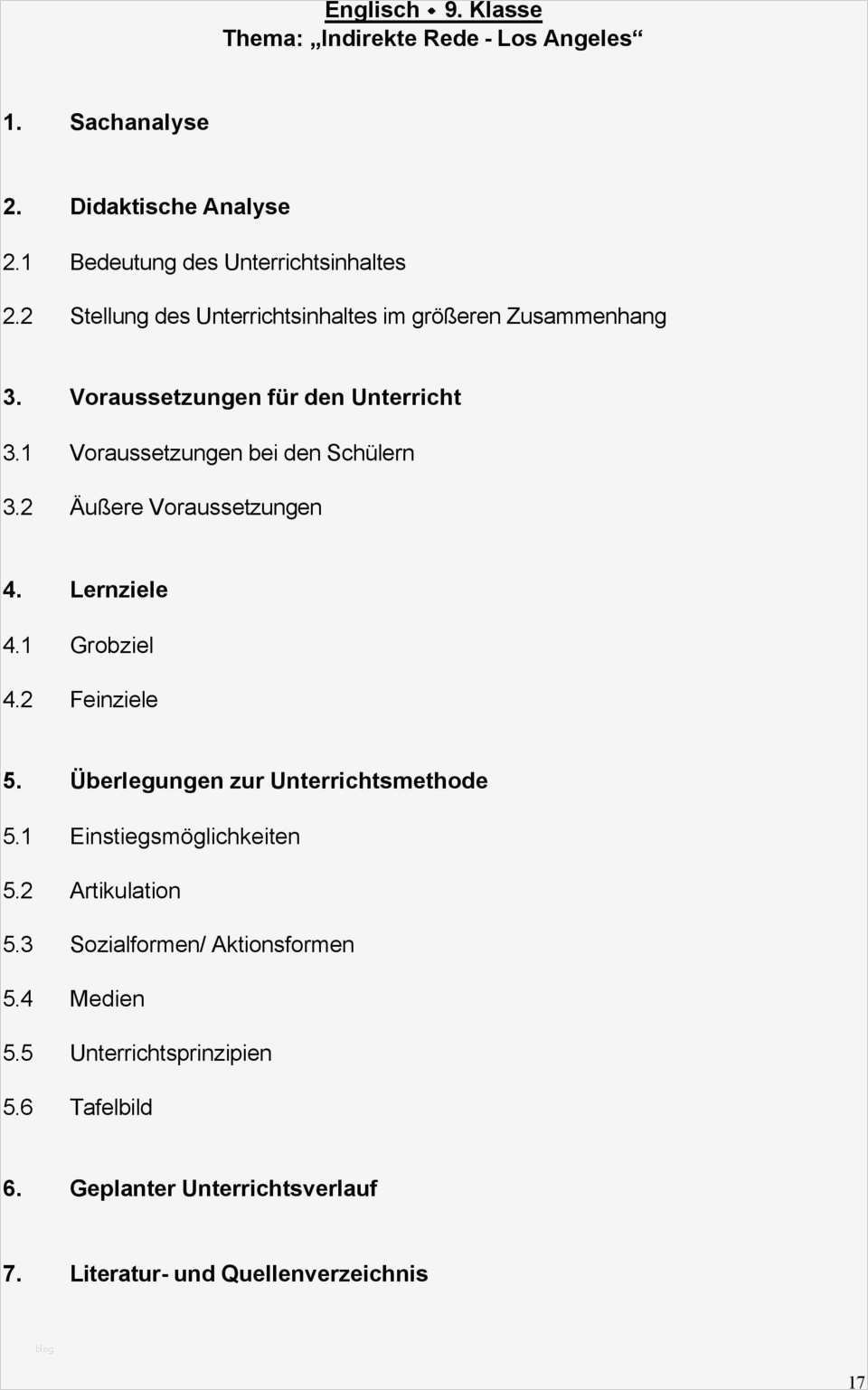Open "Überlegungen zur Unterrichtsmethode" heading

tap(278, 780)
